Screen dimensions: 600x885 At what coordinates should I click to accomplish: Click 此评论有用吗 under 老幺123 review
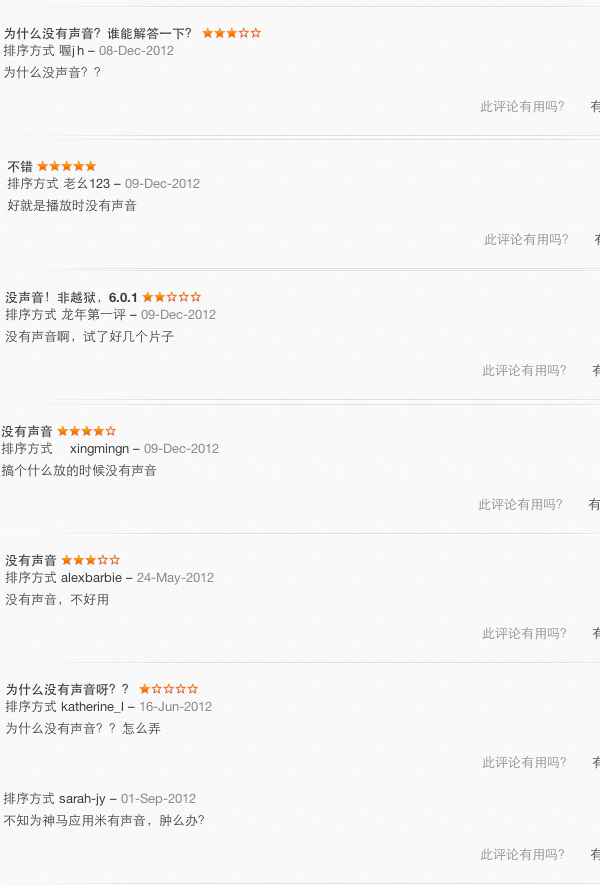[526, 240]
